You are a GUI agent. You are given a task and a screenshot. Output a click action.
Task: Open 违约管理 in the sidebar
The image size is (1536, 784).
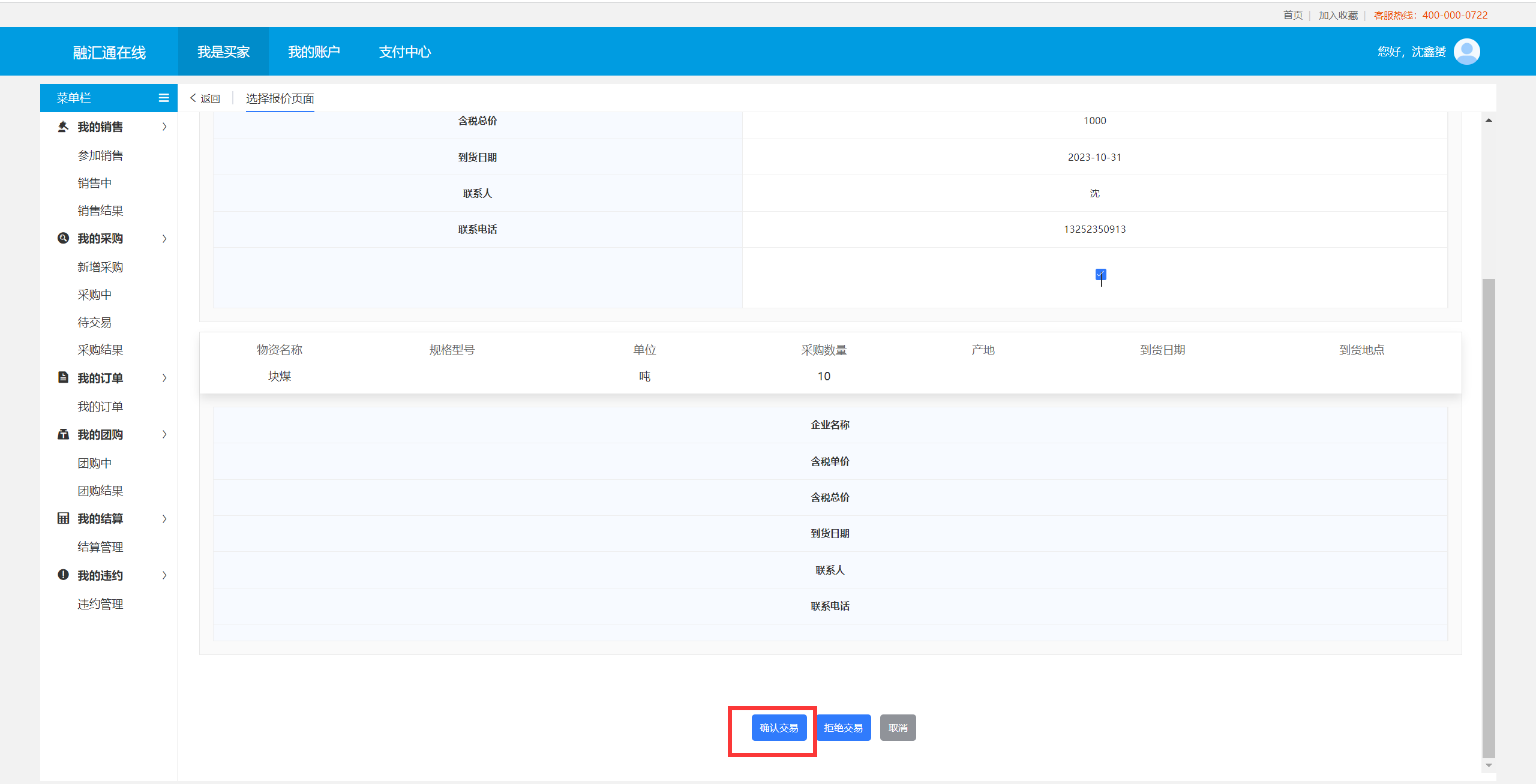(100, 604)
